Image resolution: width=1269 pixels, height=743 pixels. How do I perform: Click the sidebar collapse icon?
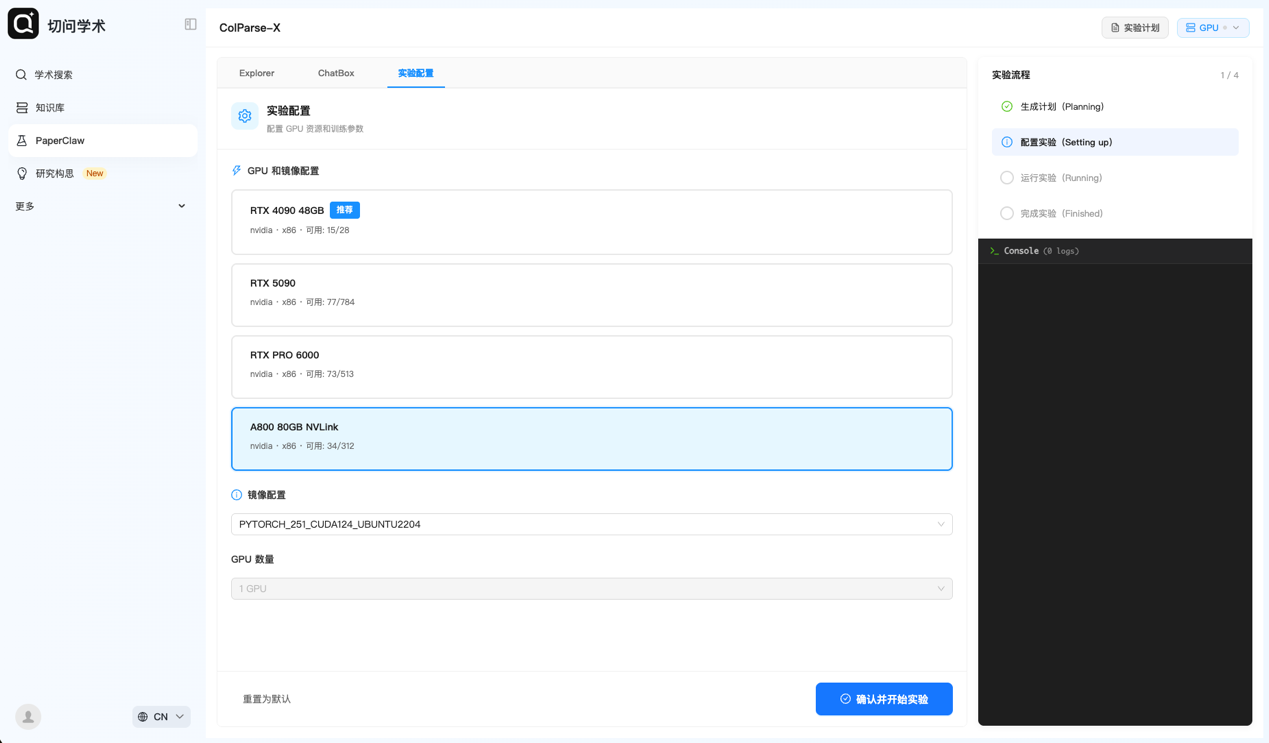[x=190, y=24]
